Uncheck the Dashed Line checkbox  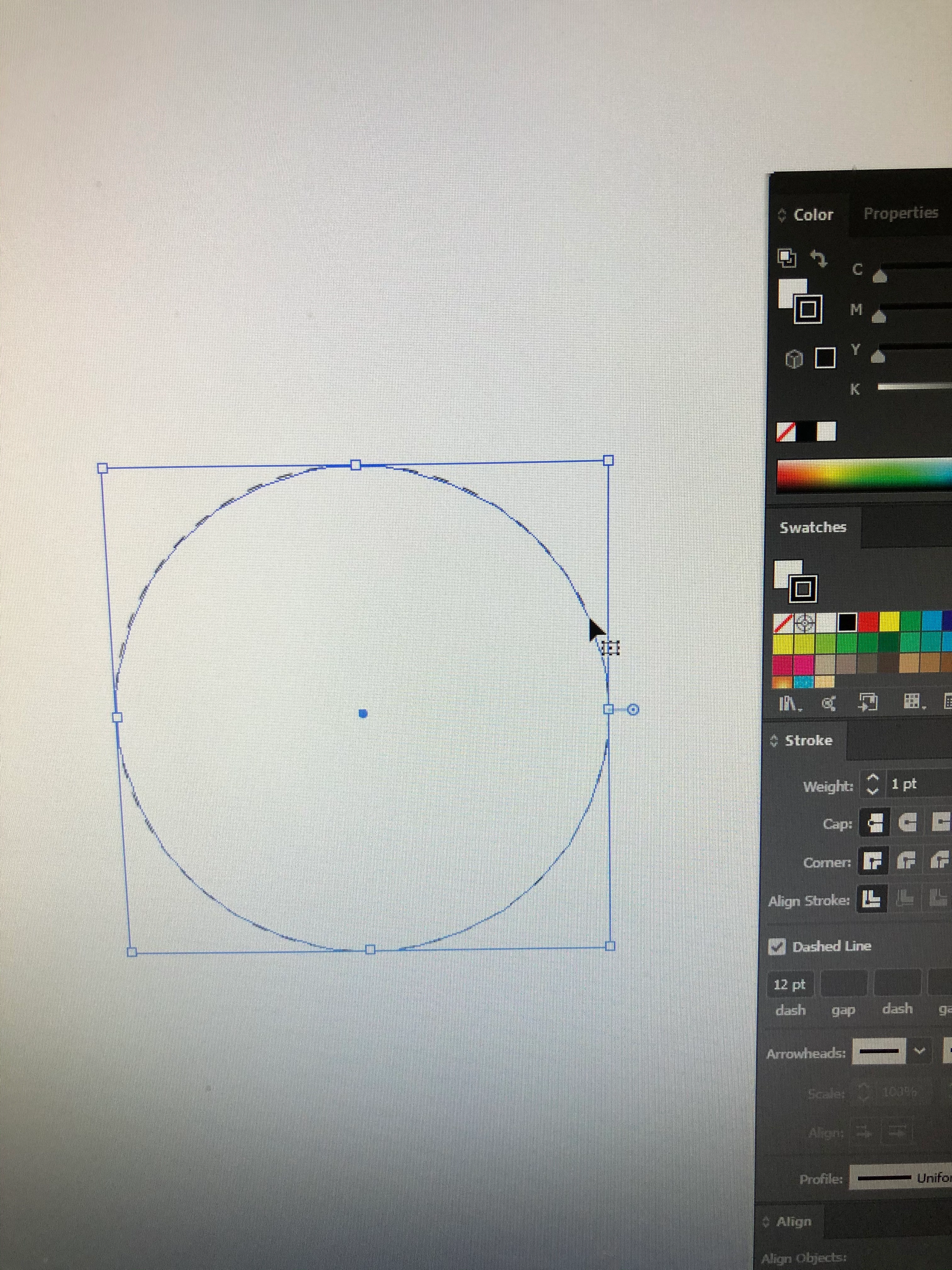(x=777, y=946)
